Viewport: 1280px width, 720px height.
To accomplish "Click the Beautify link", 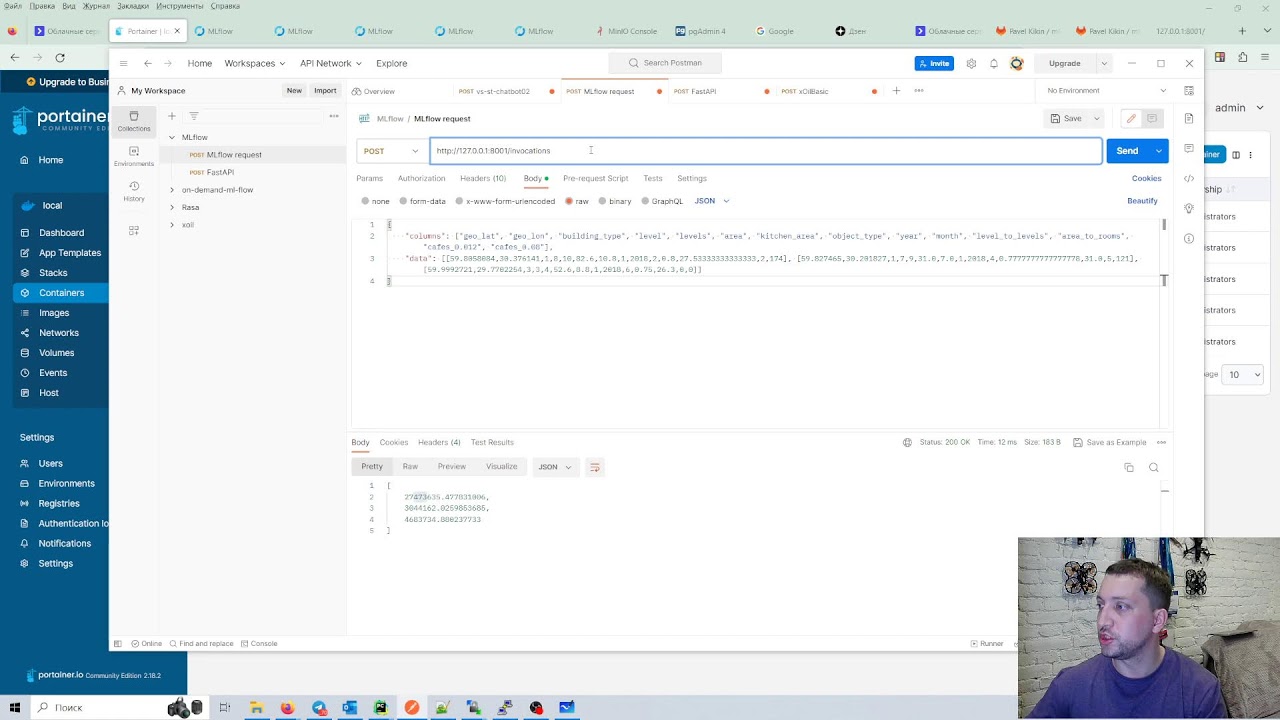I will (x=1142, y=201).
